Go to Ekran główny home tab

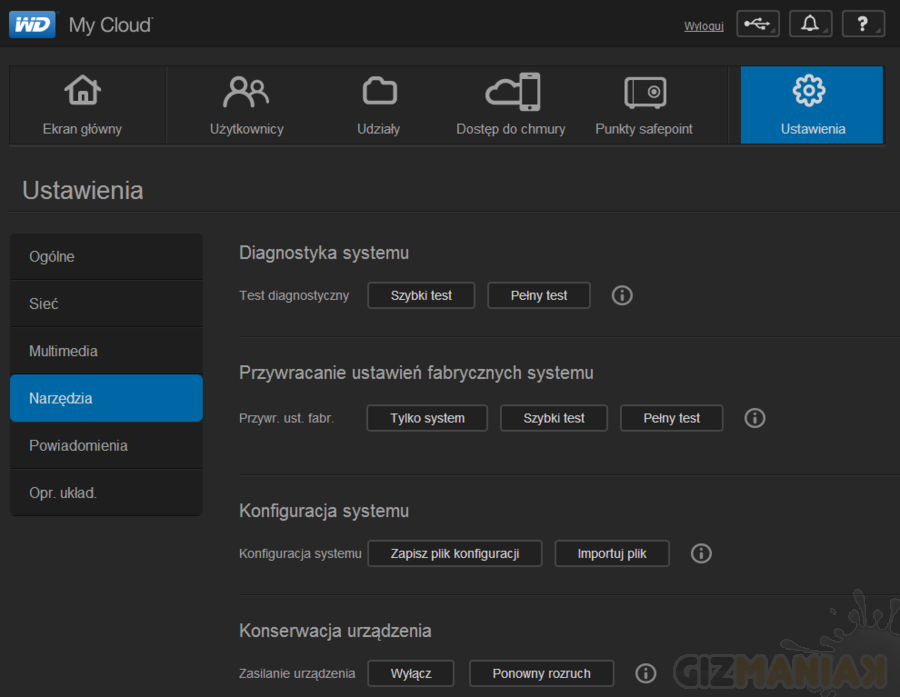[x=82, y=105]
